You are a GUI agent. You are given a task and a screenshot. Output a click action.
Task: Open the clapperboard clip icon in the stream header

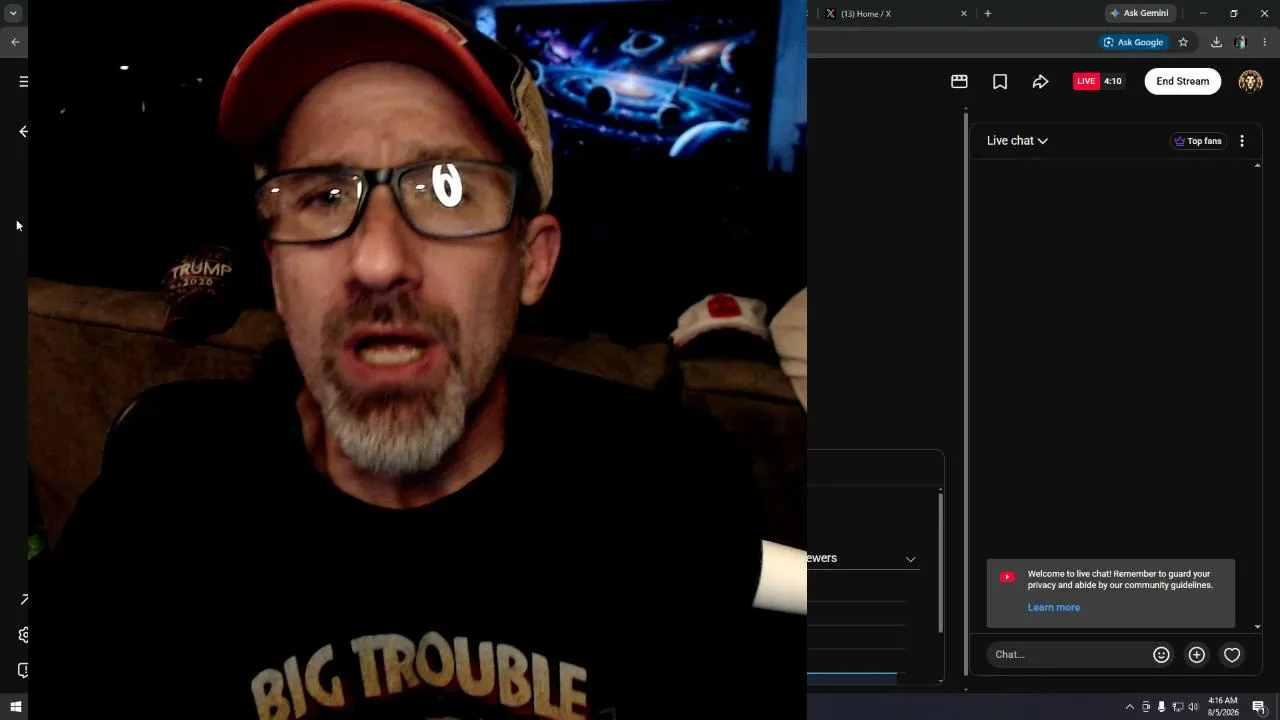coord(959,82)
